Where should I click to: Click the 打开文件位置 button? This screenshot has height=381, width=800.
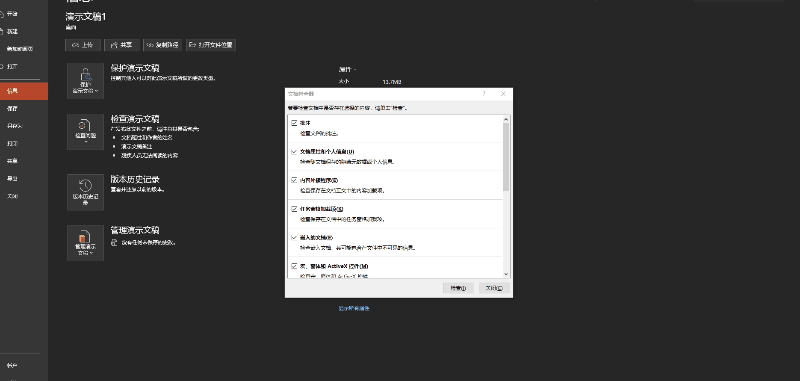211,45
